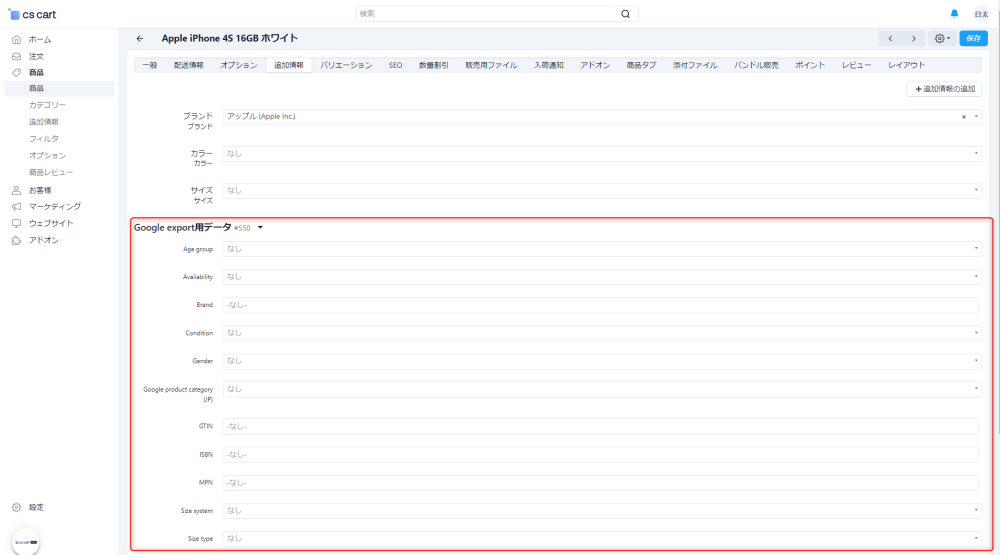Image resolution: width=1000 pixels, height=555 pixels.
Task: Open the Condition dropdown
Action: (x=601, y=333)
